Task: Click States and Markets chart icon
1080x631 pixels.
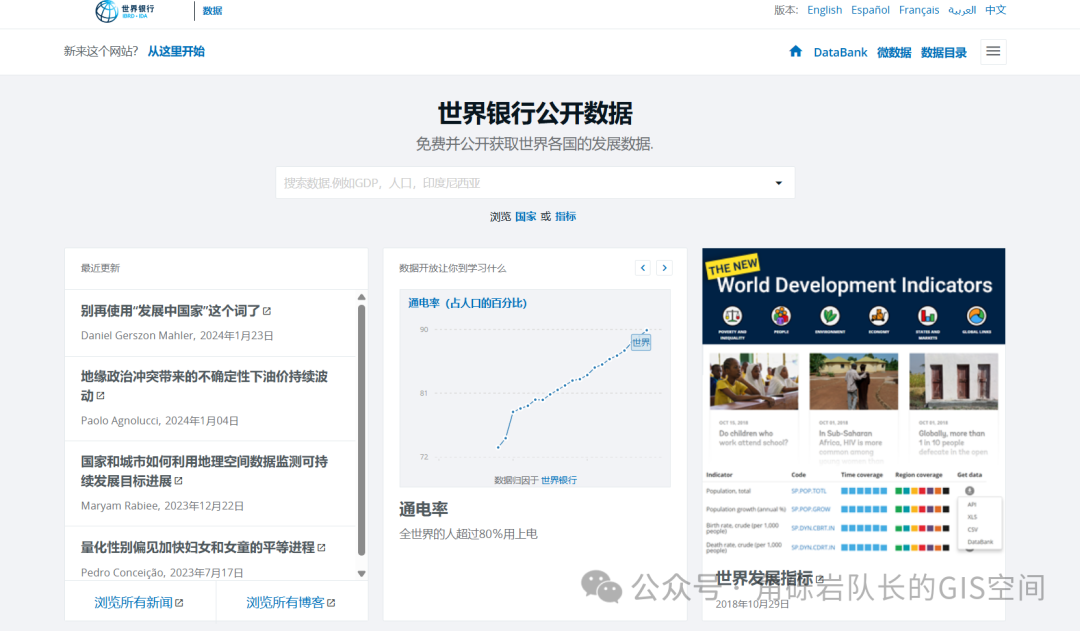Action: tap(928, 316)
